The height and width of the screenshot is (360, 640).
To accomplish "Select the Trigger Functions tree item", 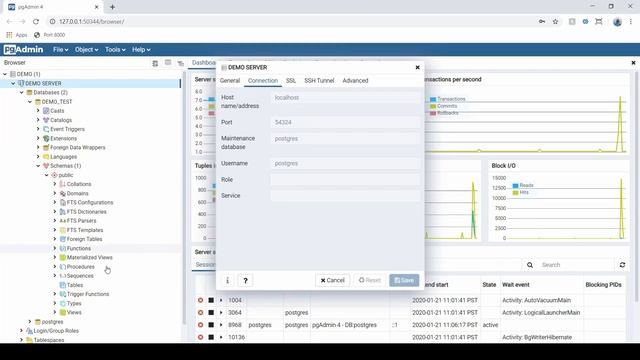I will [88, 294].
